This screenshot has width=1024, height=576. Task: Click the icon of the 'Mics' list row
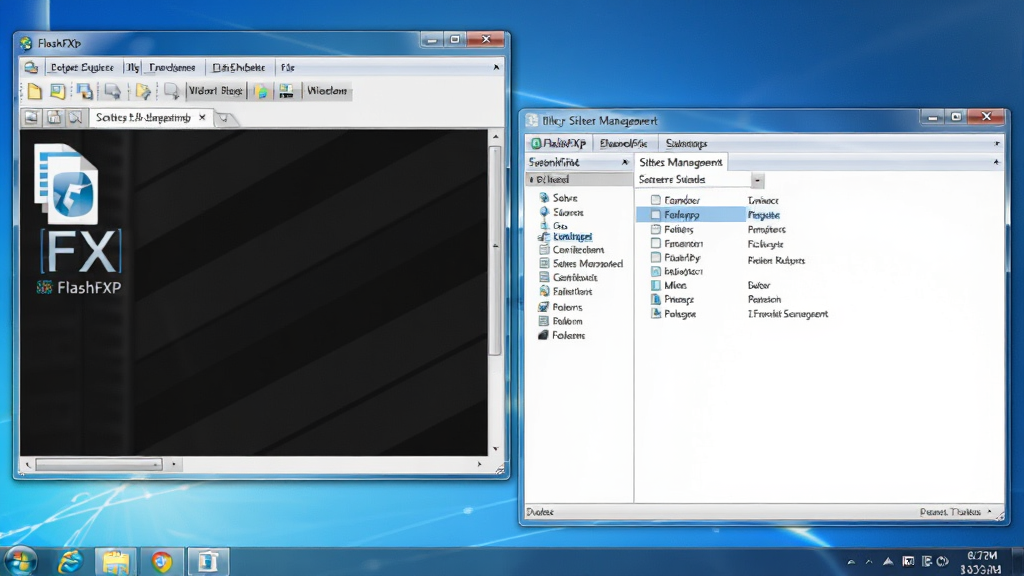[656, 285]
